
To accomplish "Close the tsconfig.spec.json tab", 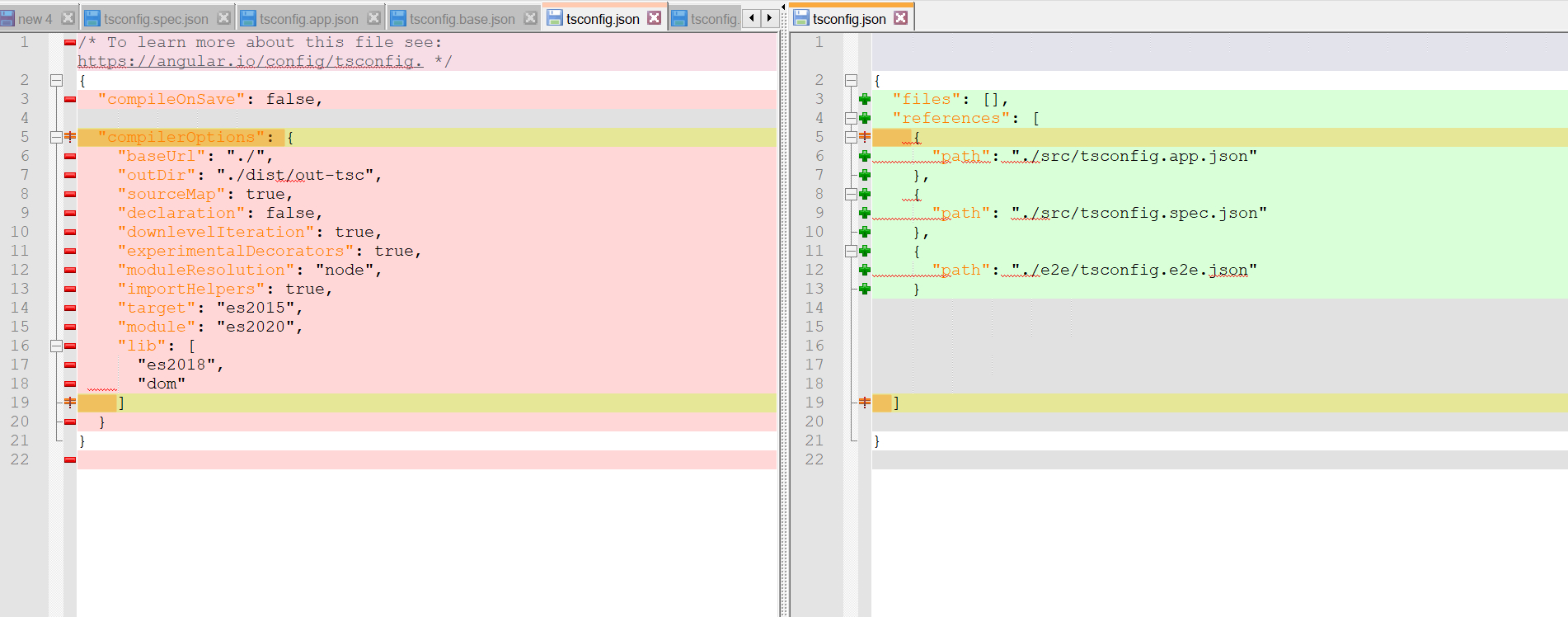I will point(223,18).
